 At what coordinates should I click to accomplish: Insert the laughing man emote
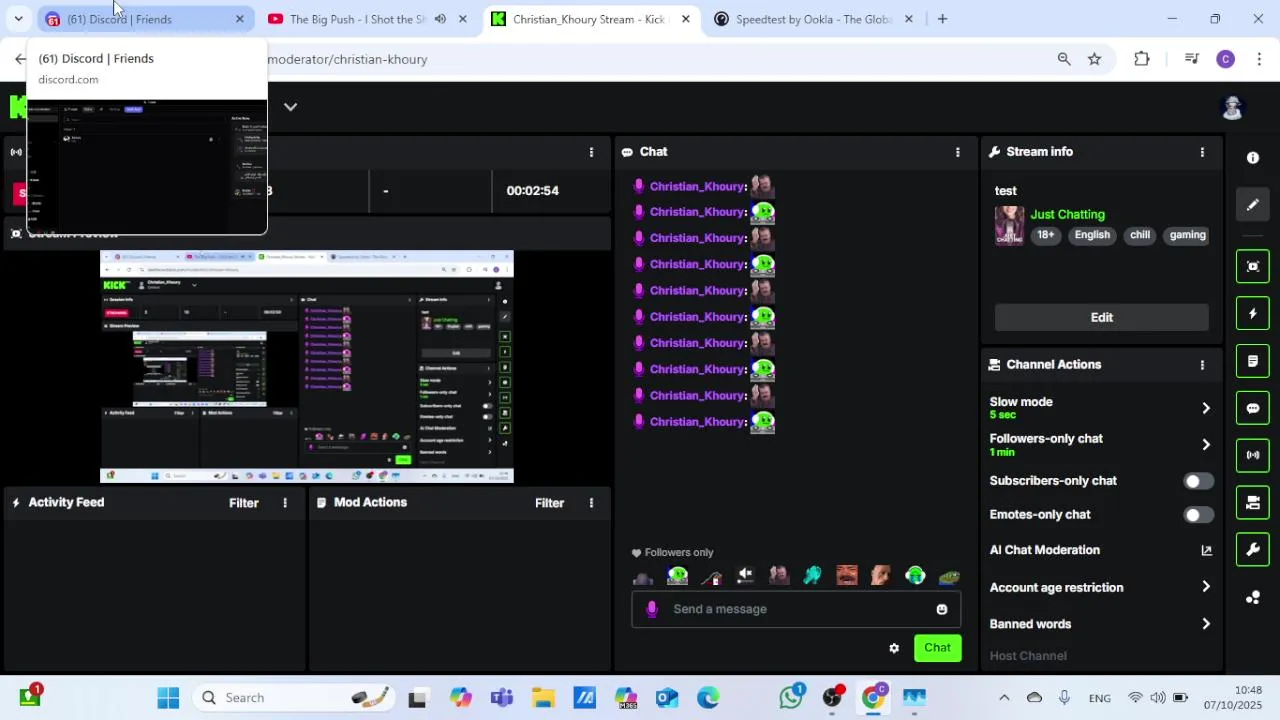tap(846, 576)
